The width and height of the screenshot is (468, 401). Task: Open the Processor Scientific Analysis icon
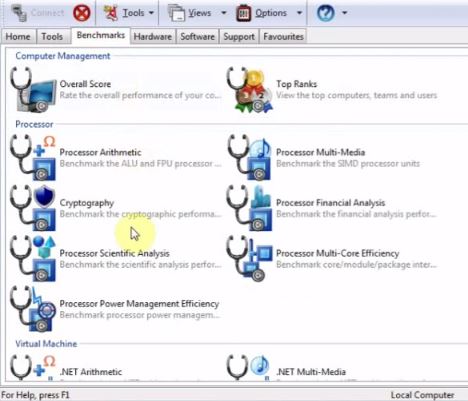[33, 259]
